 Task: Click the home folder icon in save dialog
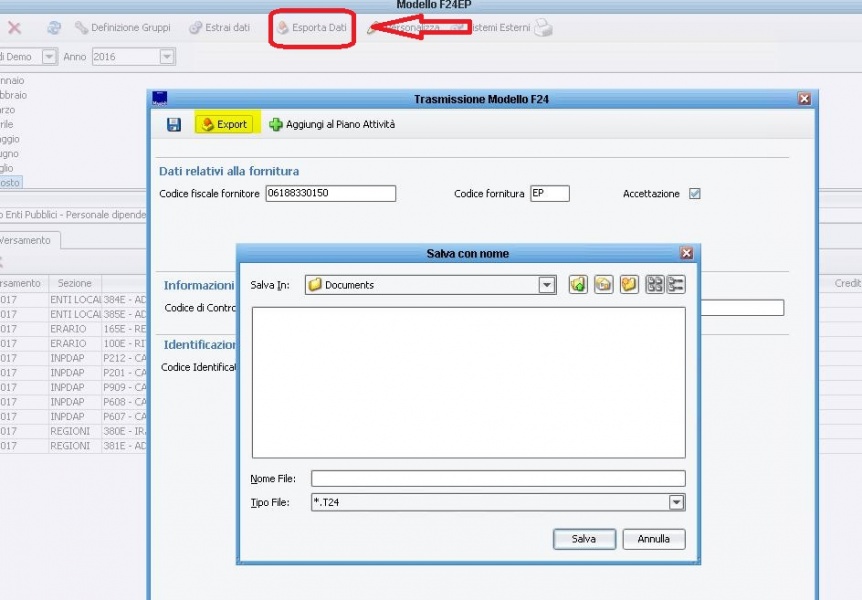[603, 284]
